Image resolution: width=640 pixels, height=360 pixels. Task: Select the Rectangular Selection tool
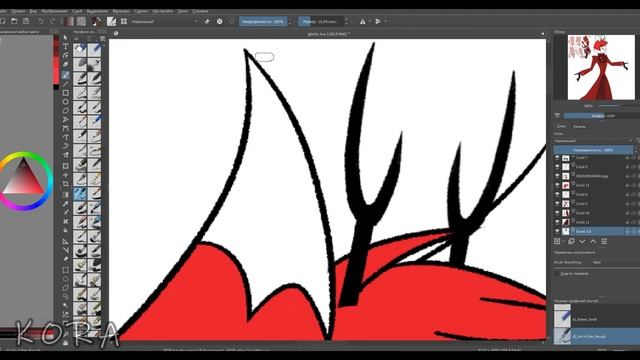pyautogui.click(x=65, y=270)
